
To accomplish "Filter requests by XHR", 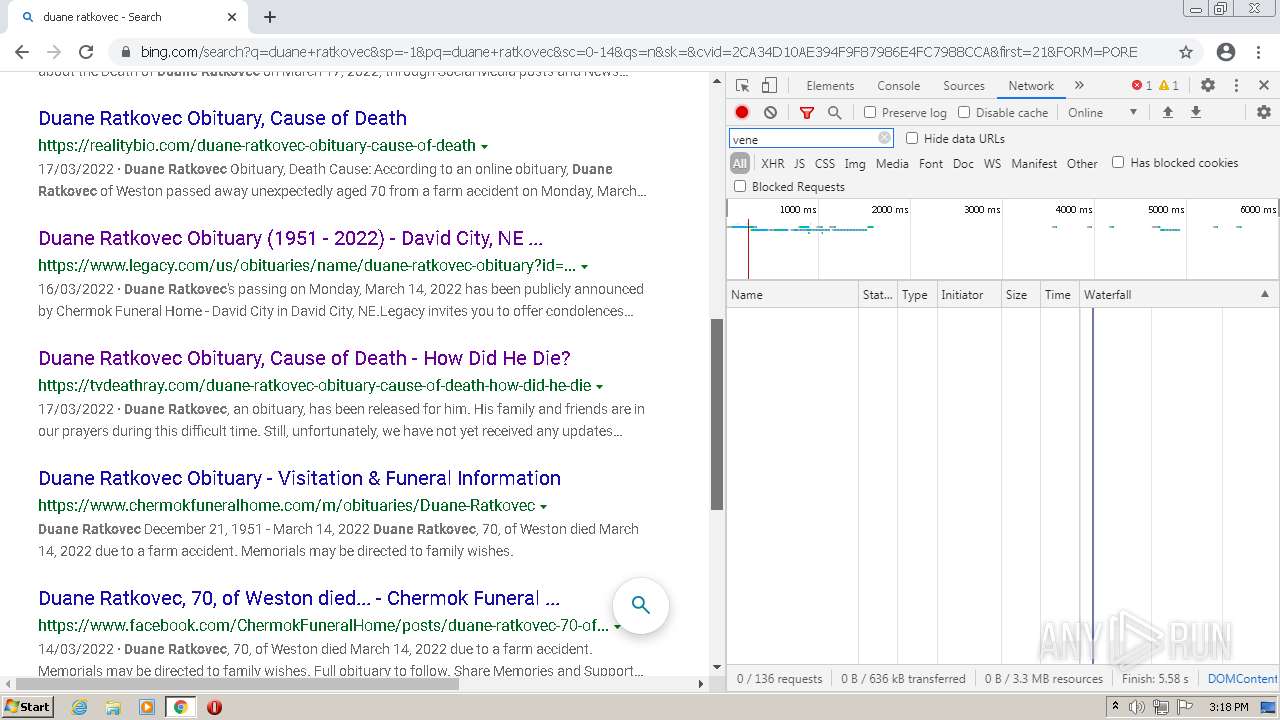I will point(773,163).
